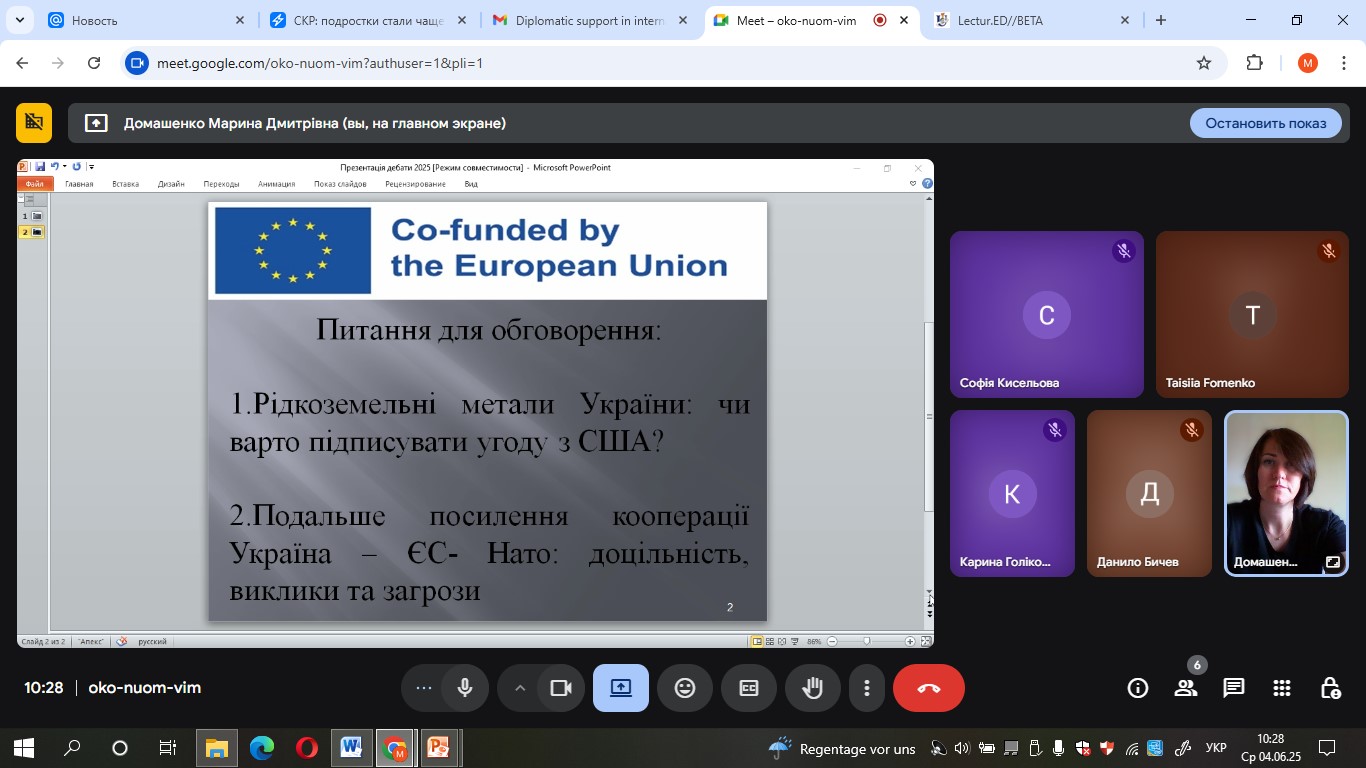Viewport: 1366px width, 768px height.
Task: Expand audio and video settings chevron
Action: point(519,688)
